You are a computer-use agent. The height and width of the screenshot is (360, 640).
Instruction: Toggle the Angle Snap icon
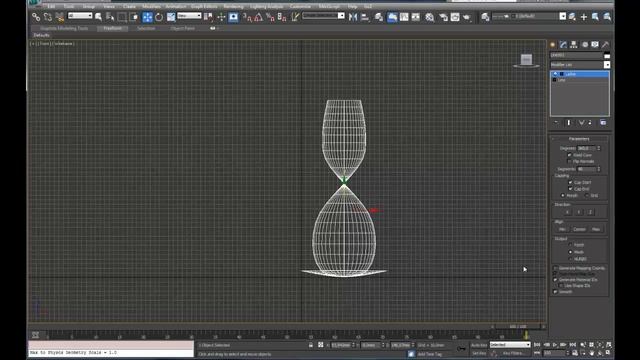(x=258, y=17)
